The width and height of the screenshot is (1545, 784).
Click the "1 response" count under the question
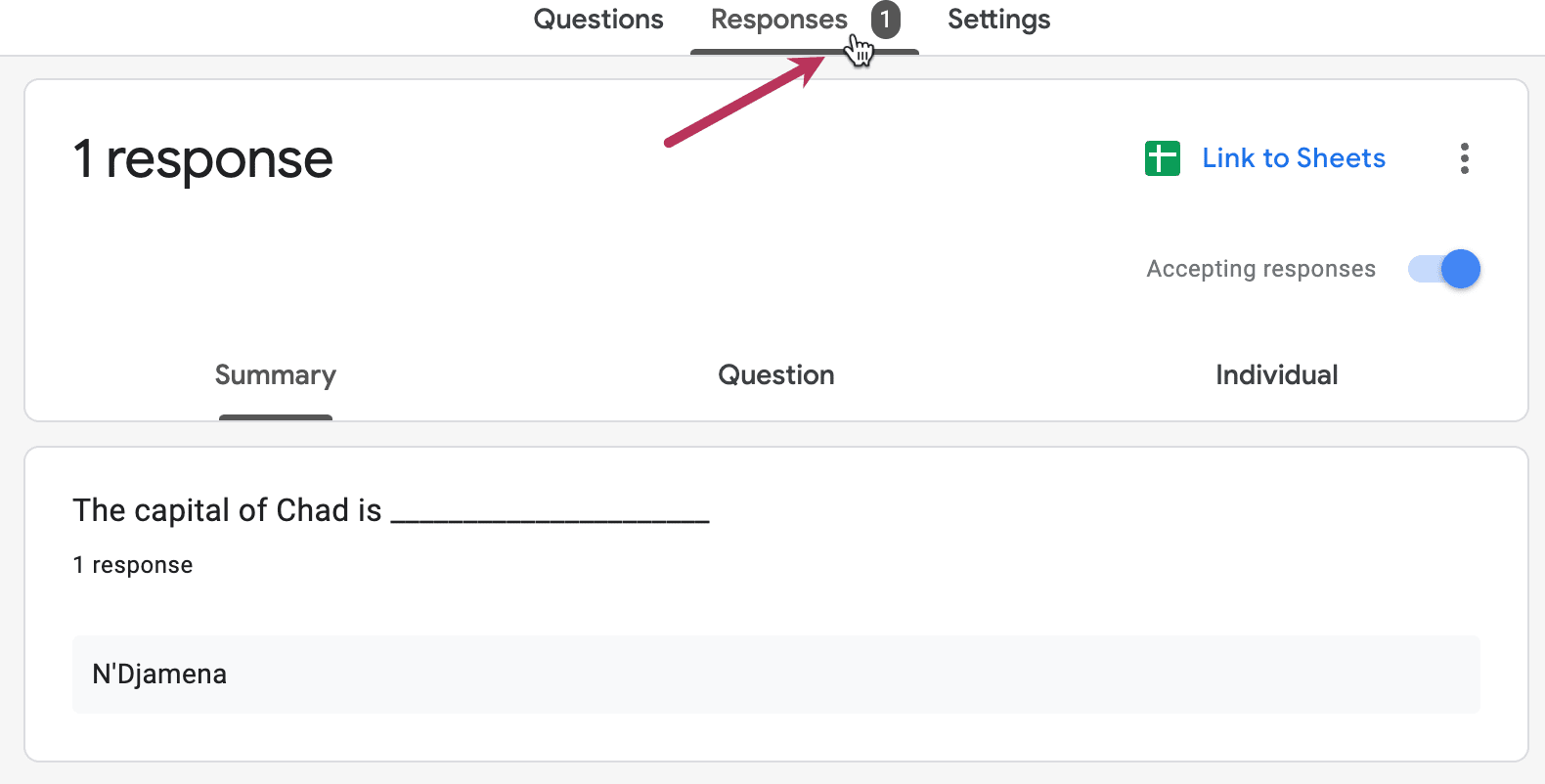(x=132, y=564)
